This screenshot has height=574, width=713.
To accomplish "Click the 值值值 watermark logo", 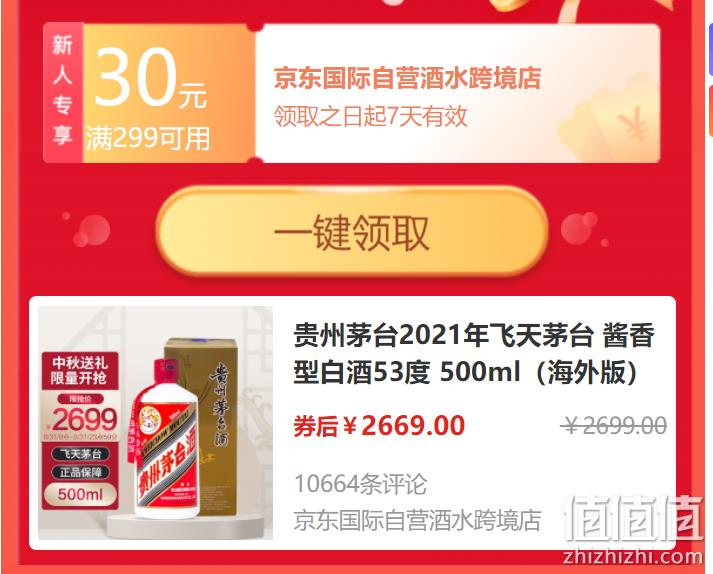I will 633,520.
